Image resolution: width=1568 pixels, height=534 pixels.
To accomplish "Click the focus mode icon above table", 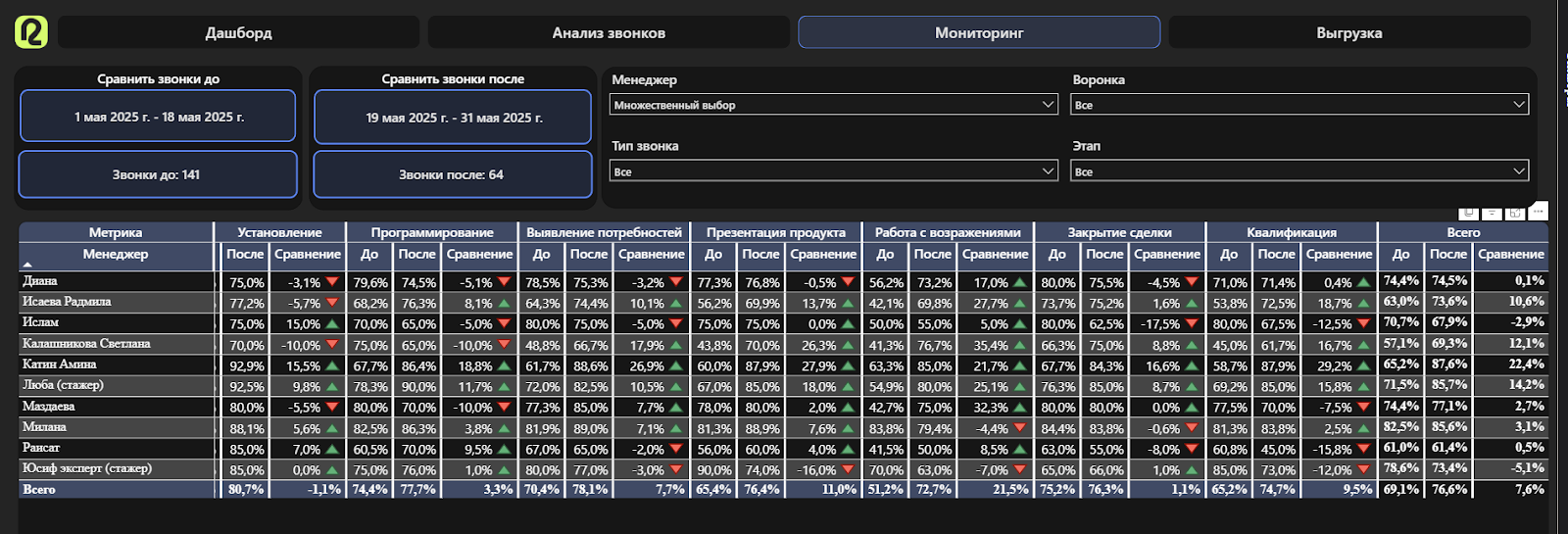I will click(x=1515, y=213).
